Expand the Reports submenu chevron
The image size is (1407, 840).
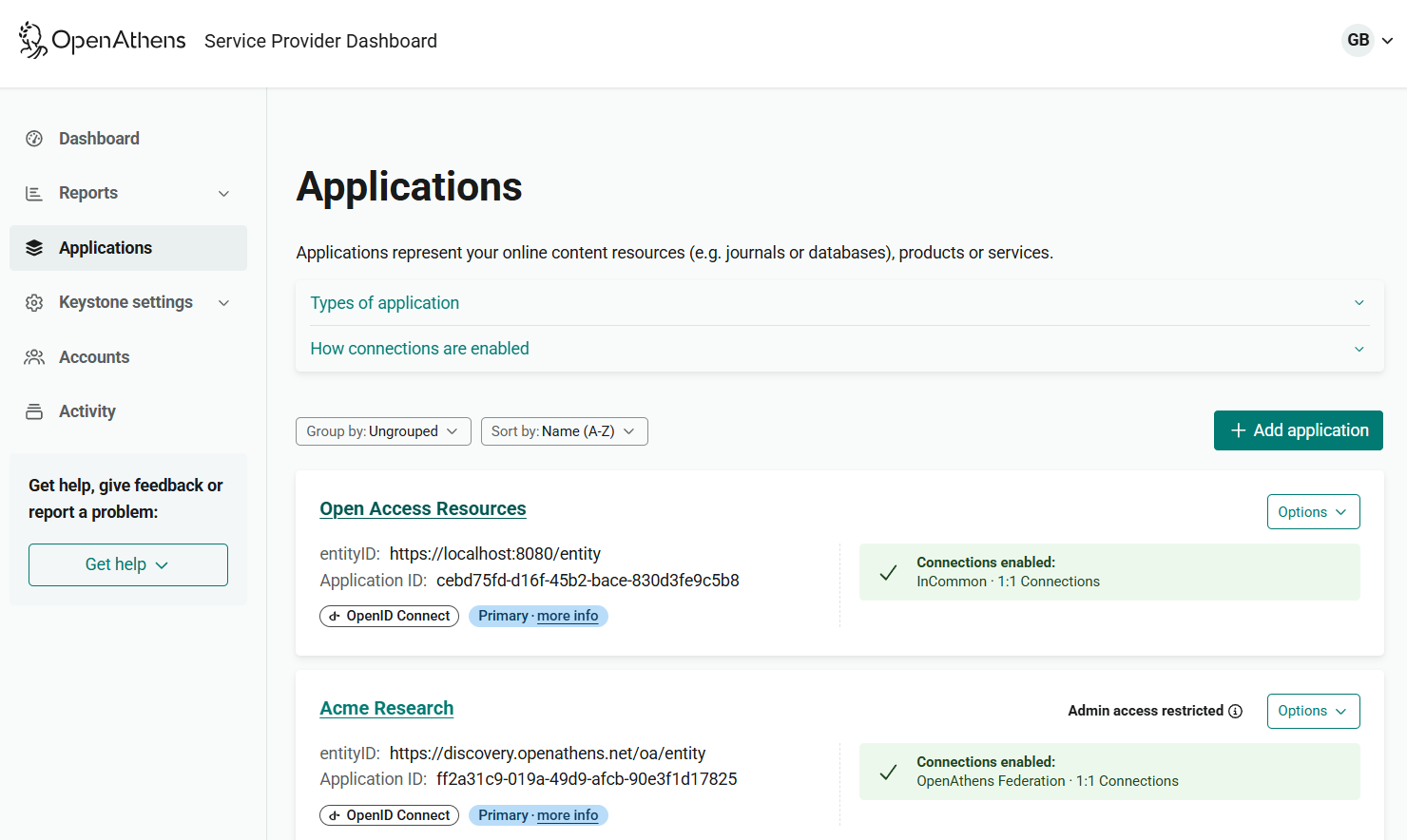click(x=224, y=194)
